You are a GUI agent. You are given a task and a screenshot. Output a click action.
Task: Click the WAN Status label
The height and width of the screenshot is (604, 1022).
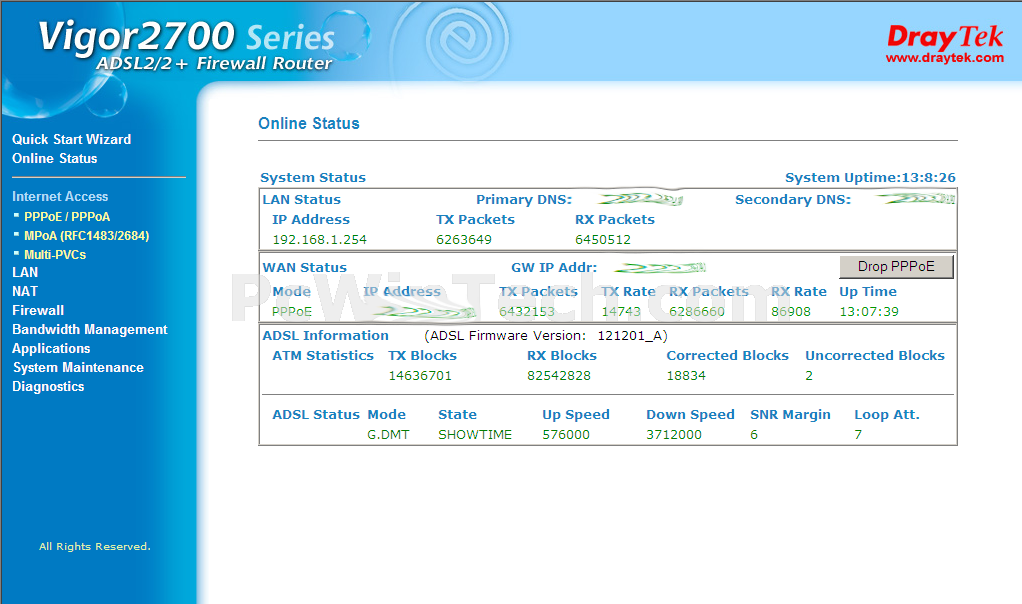pos(304,267)
